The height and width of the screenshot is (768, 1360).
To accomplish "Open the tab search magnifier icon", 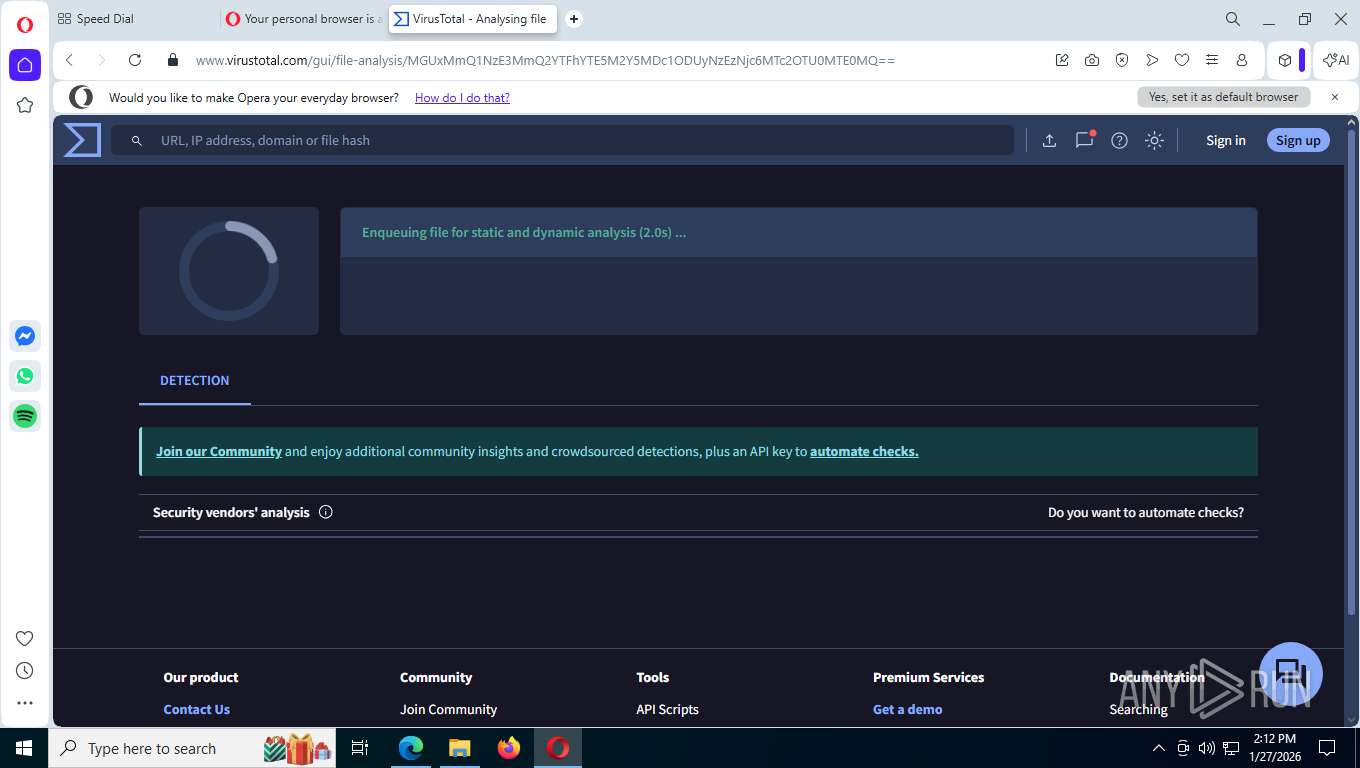I will 1233,19.
